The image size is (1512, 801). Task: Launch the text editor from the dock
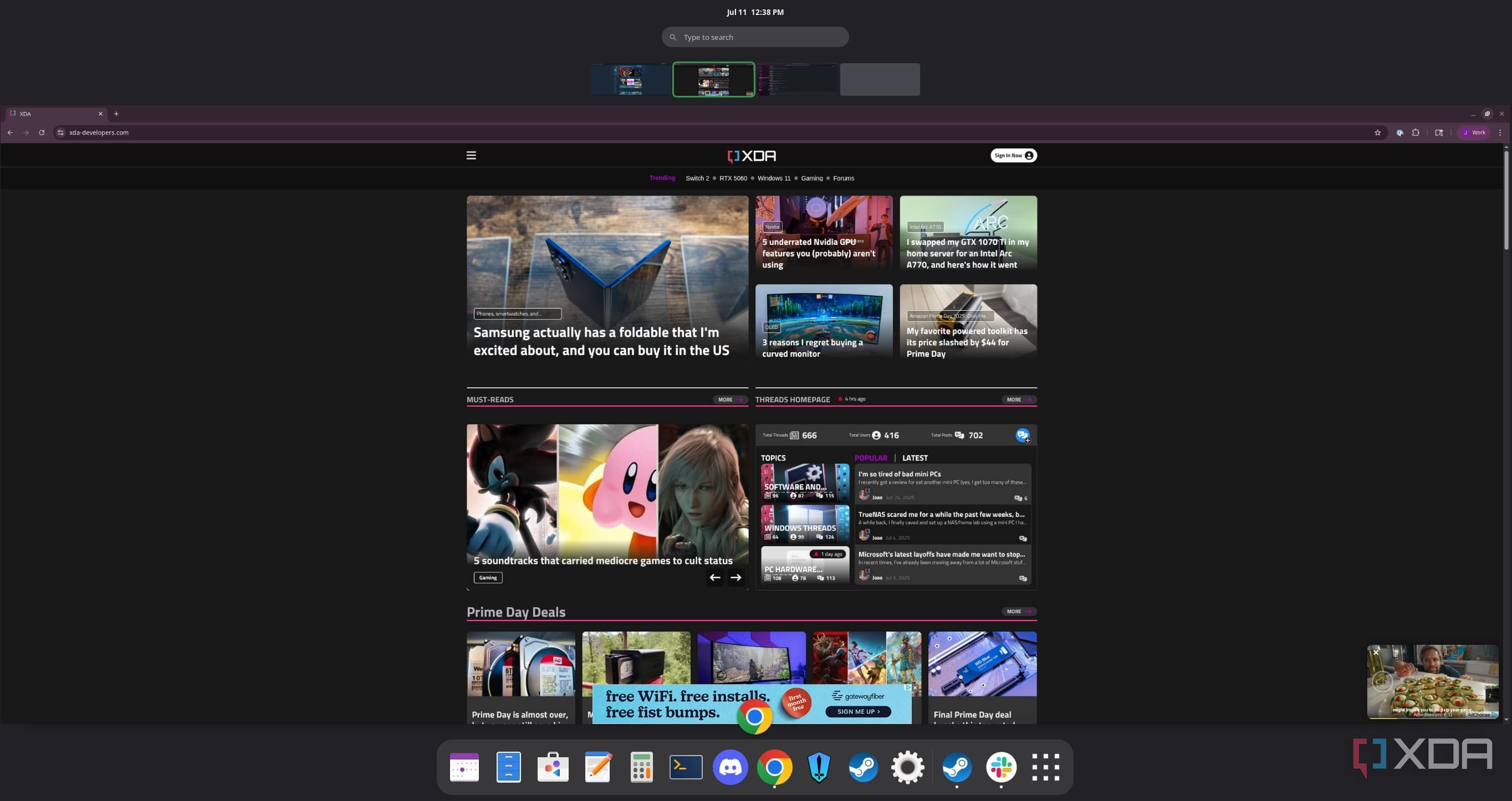click(598, 767)
